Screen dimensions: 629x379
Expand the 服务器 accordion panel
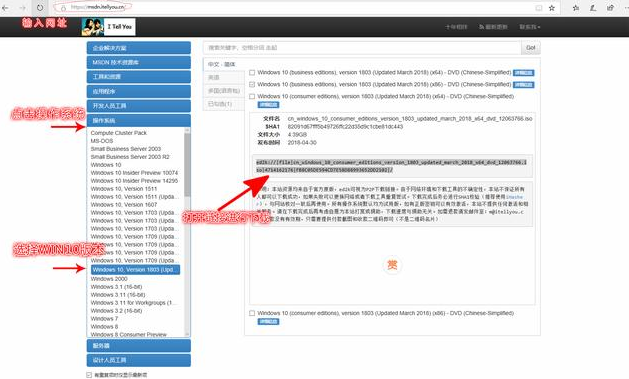[139, 346]
